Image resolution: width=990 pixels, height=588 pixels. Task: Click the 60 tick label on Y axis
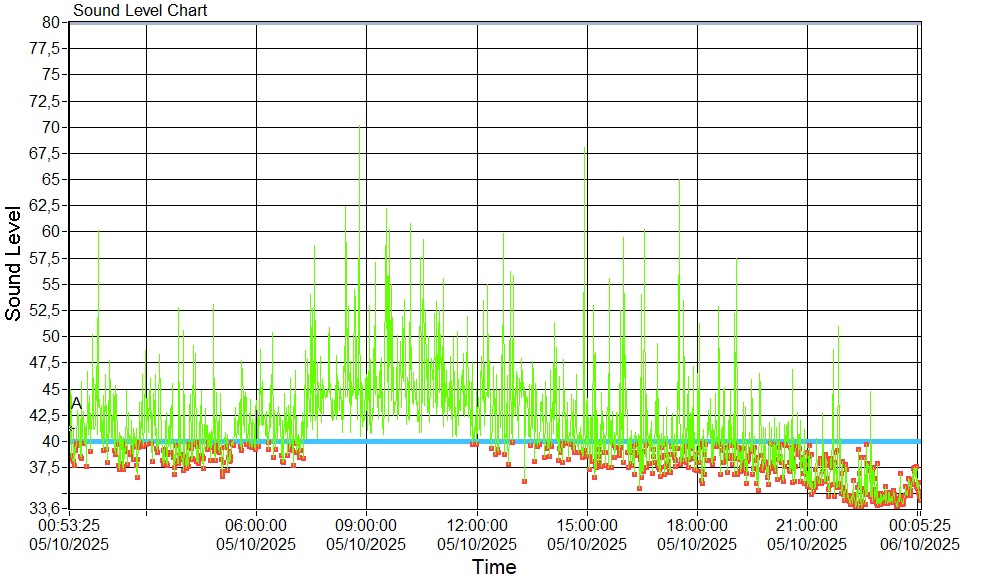click(52, 231)
